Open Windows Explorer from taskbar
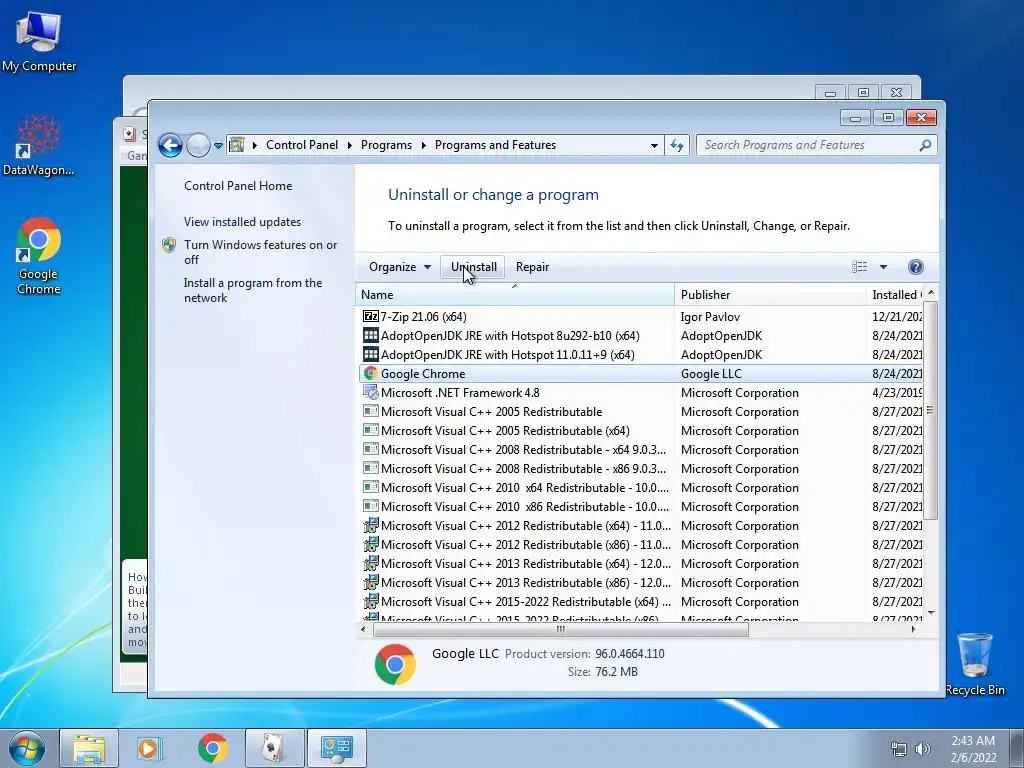Viewport: 1024px width, 768px height. click(x=89, y=748)
